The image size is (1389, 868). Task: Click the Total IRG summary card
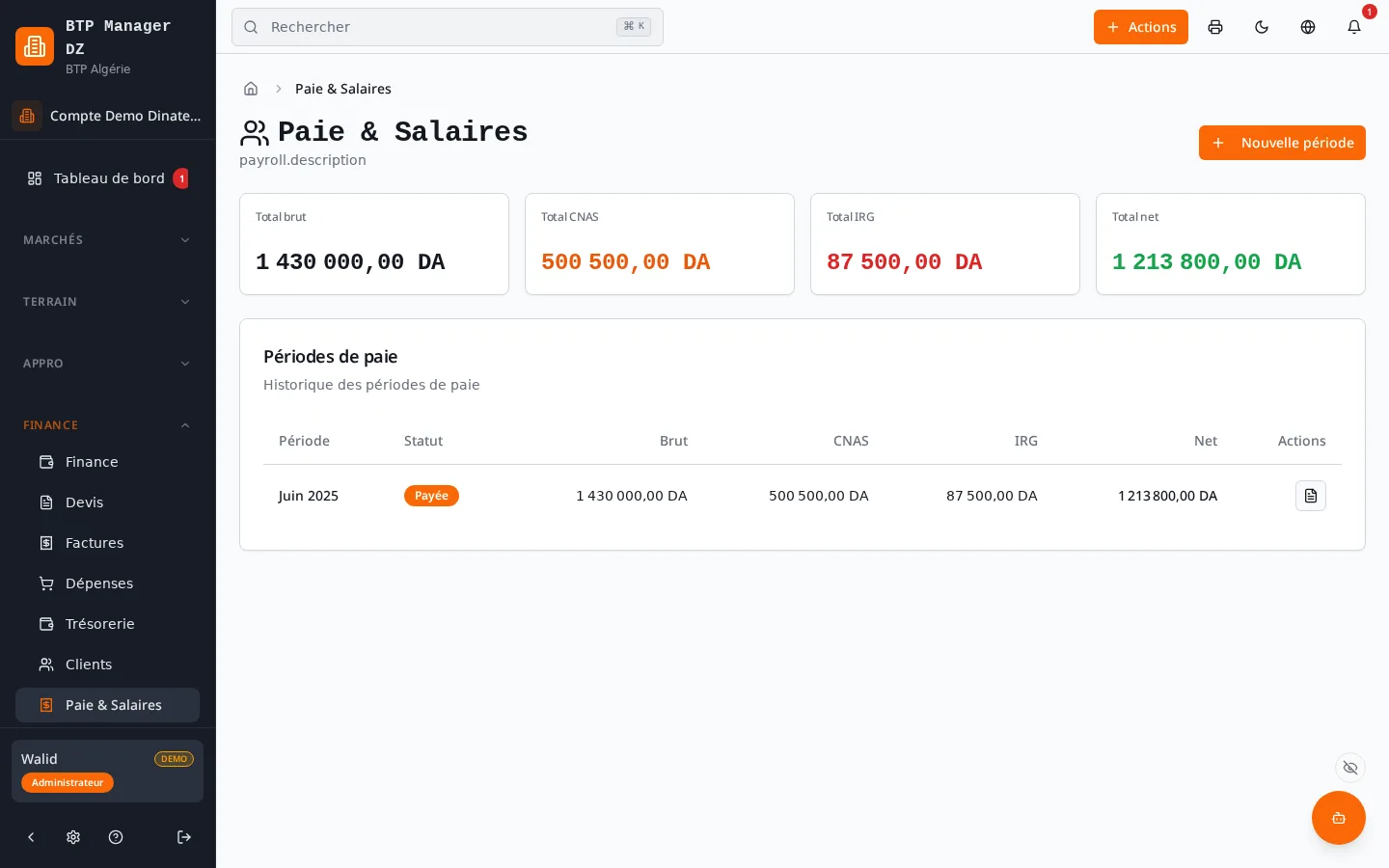(x=945, y=244)
